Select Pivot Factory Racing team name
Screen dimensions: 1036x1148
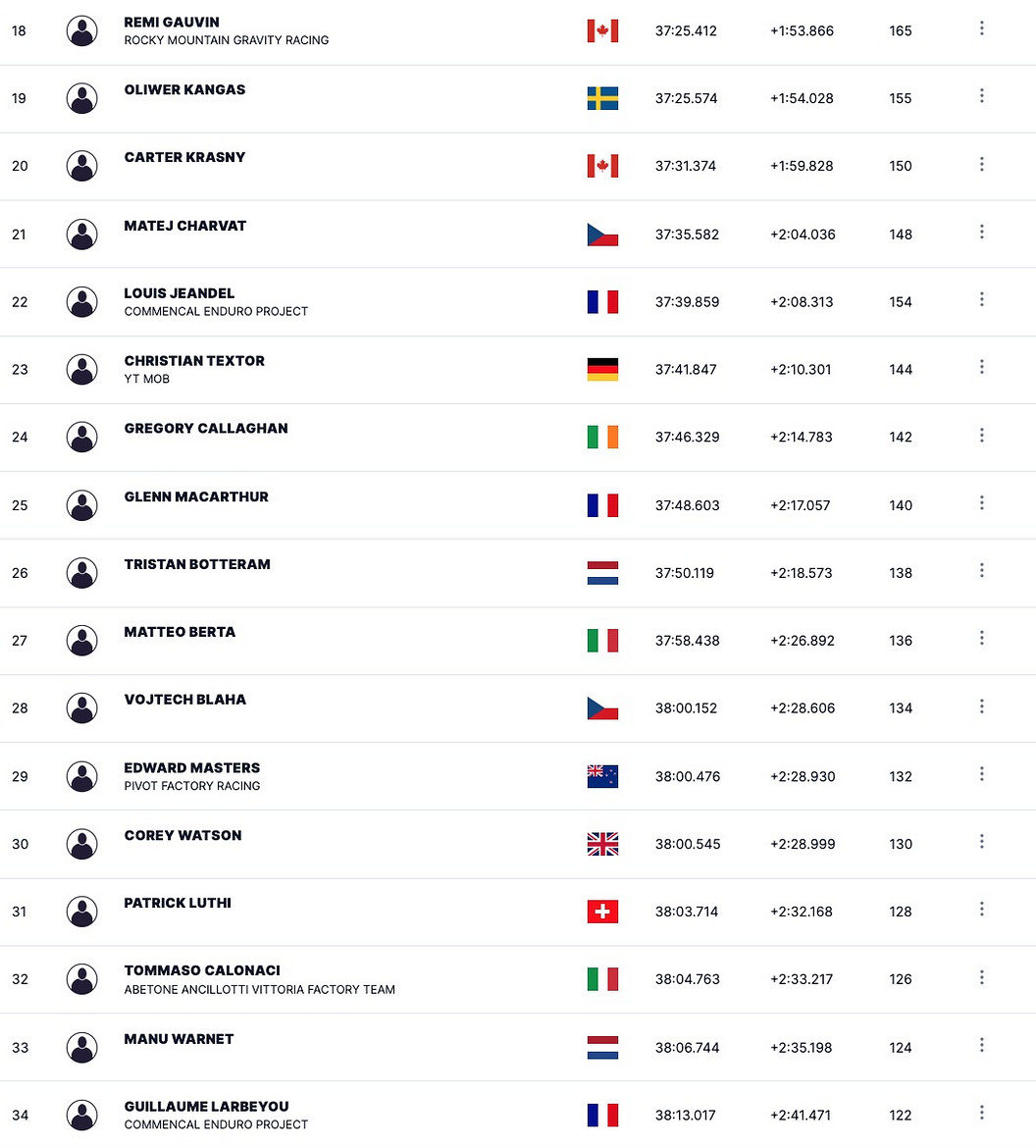(192, 786)
